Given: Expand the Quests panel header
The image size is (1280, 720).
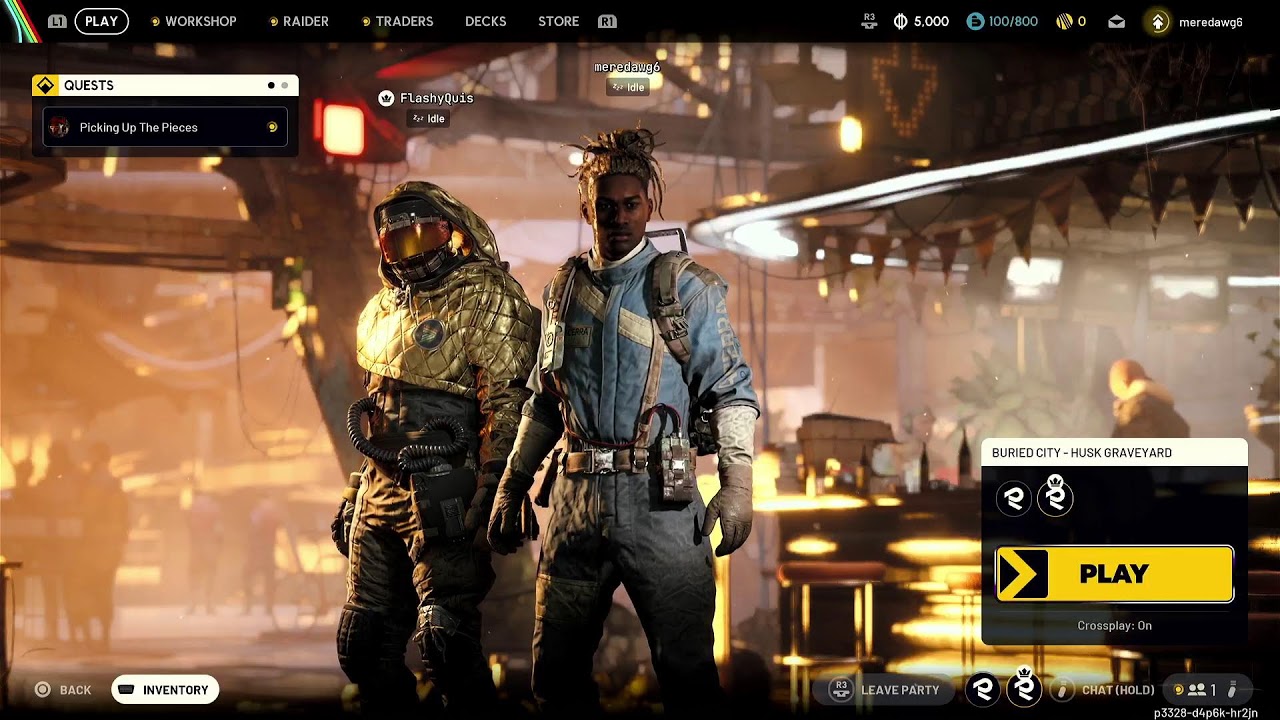Looking at the screenshot, I should click(165, 86).
